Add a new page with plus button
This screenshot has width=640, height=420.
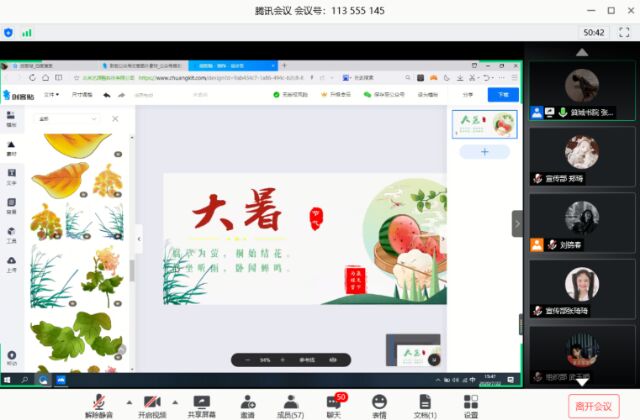pos(484,152)
